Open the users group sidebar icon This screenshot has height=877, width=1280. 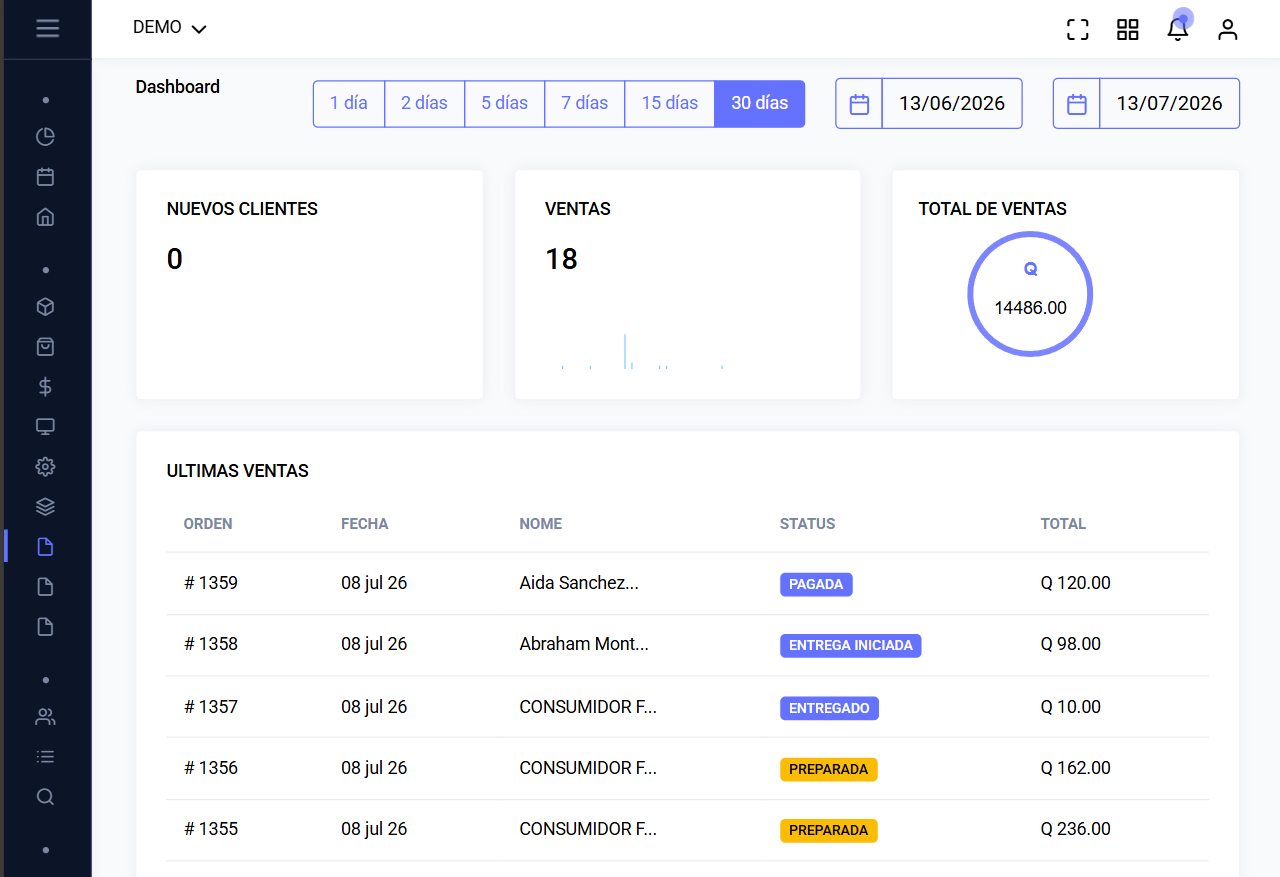pos(45,717)
